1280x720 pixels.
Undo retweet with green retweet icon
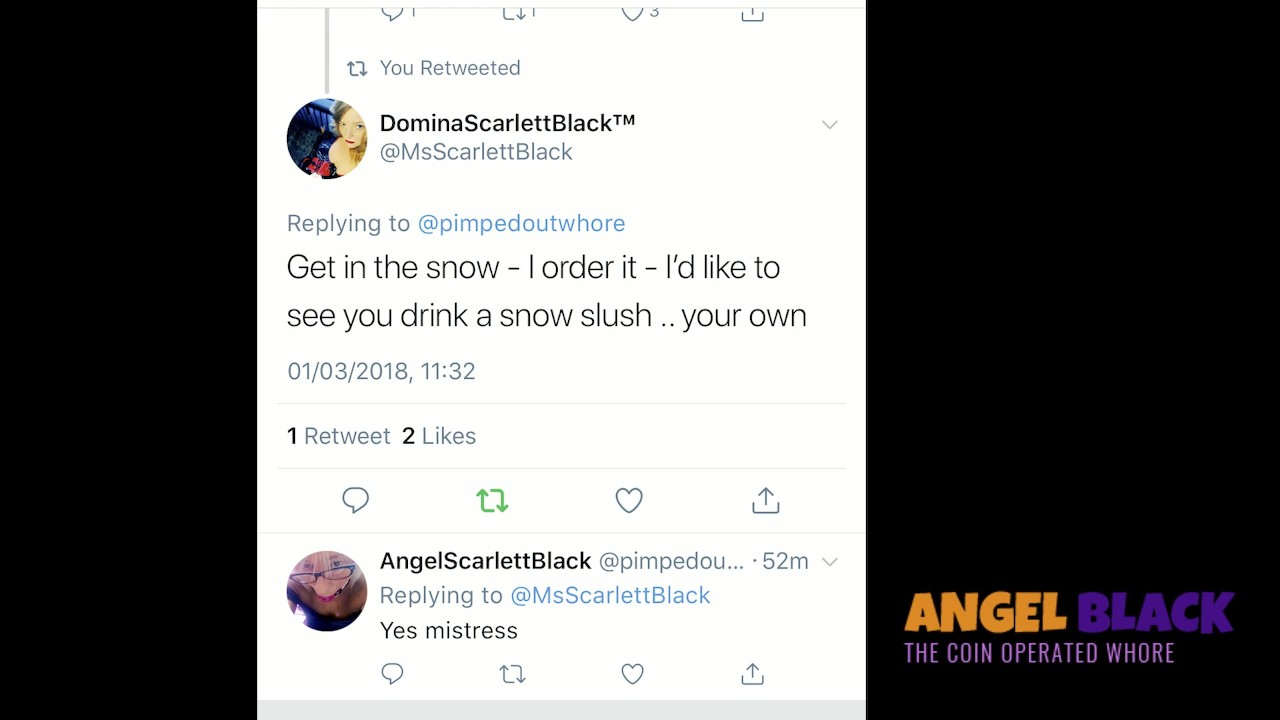(x=492, y=500)
